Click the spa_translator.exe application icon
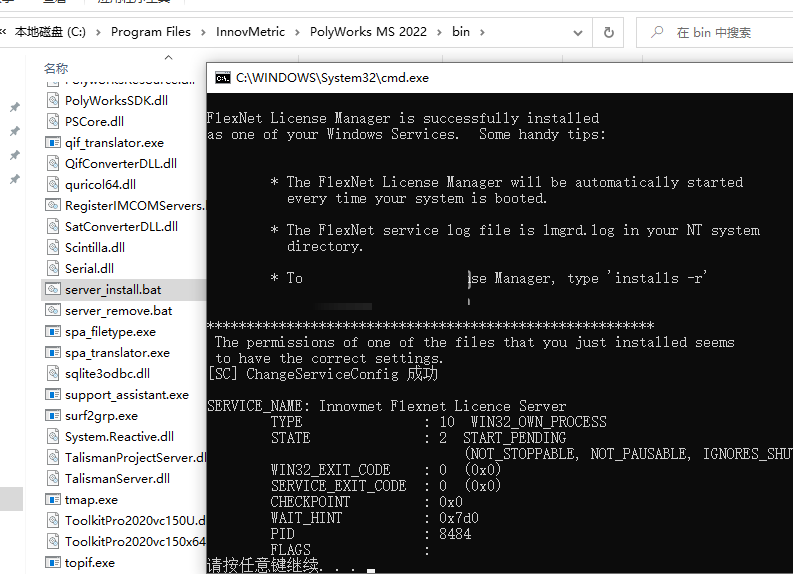This screenshot has height=574, width=793. (53, 352)
